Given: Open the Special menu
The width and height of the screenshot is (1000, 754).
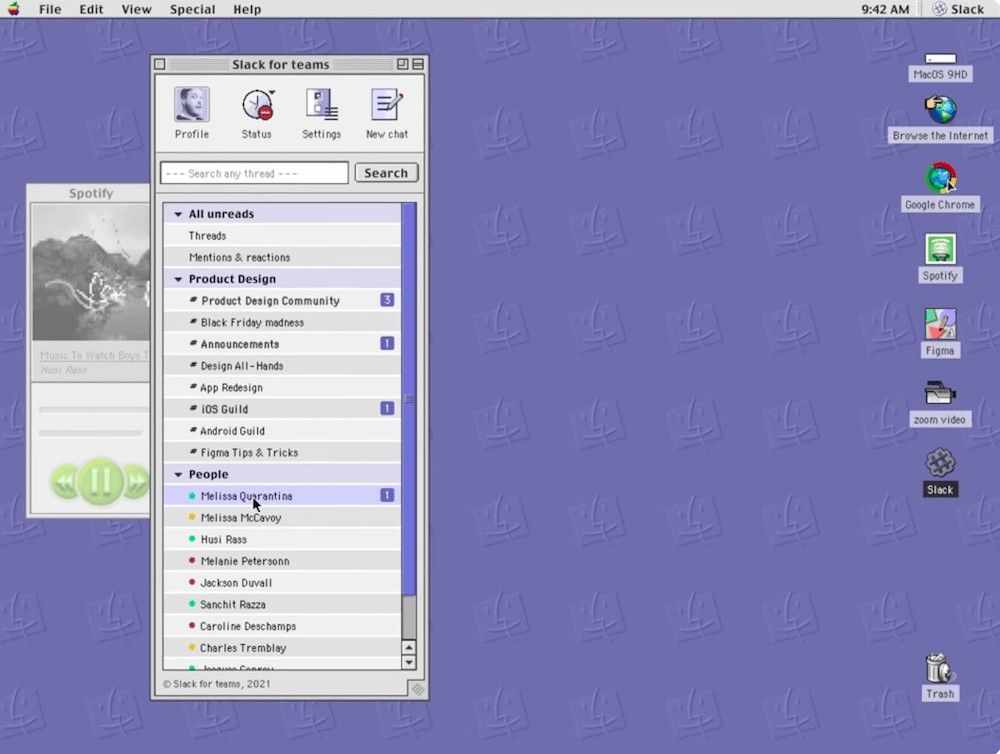Looking at the screenshot, I should tap(192, 9).
